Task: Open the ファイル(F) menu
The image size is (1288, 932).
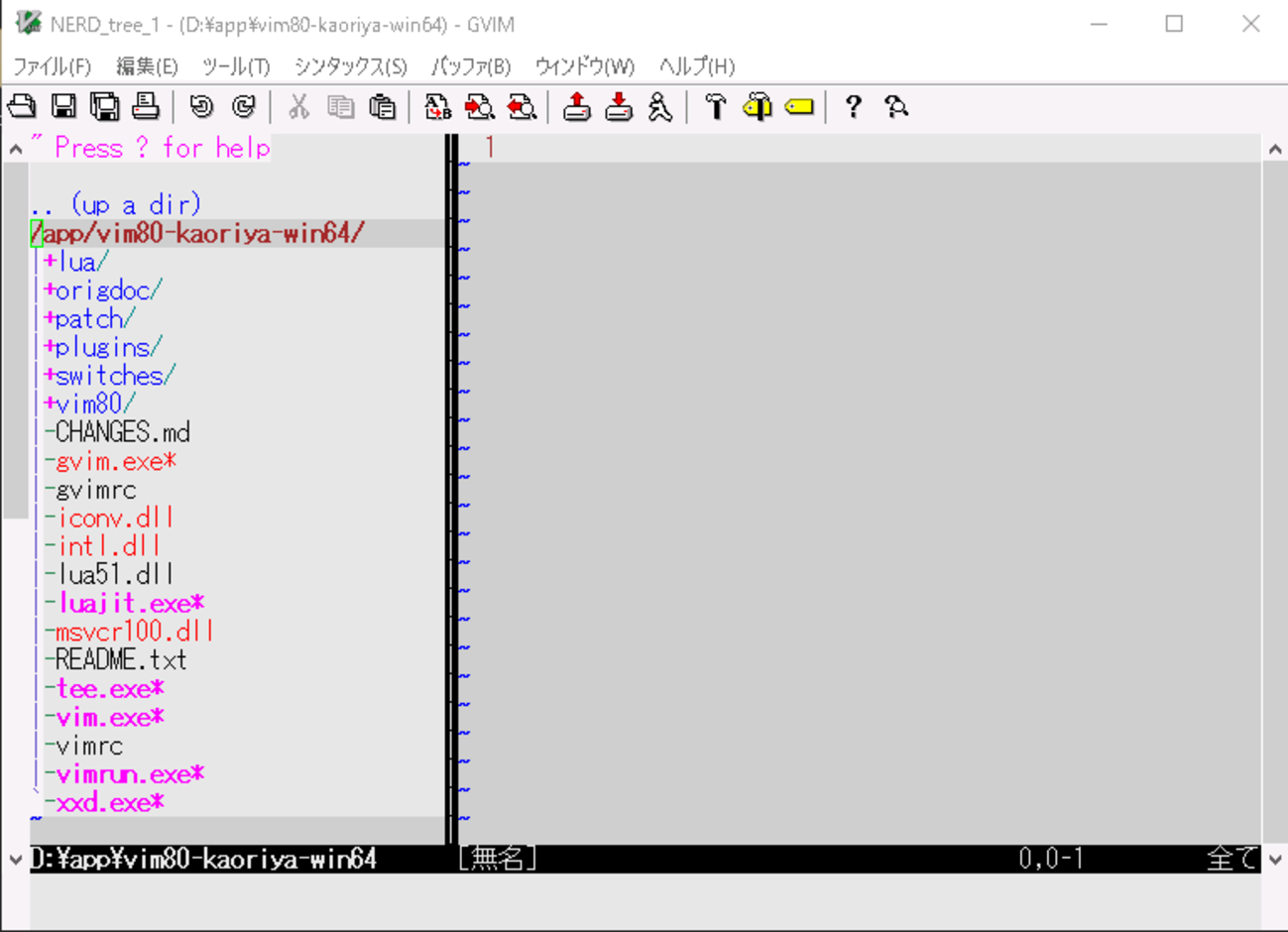Action: point(52,66)
